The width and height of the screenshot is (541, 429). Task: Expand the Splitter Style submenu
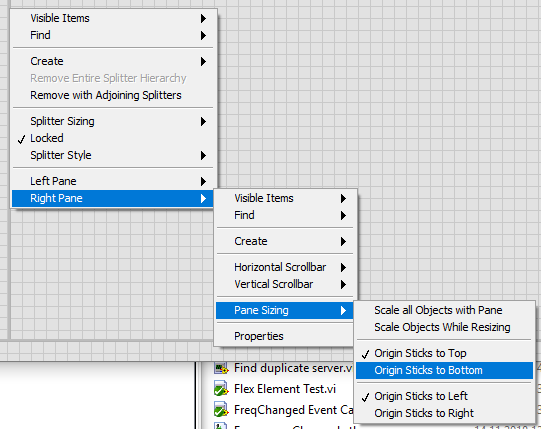click(112, 155)
